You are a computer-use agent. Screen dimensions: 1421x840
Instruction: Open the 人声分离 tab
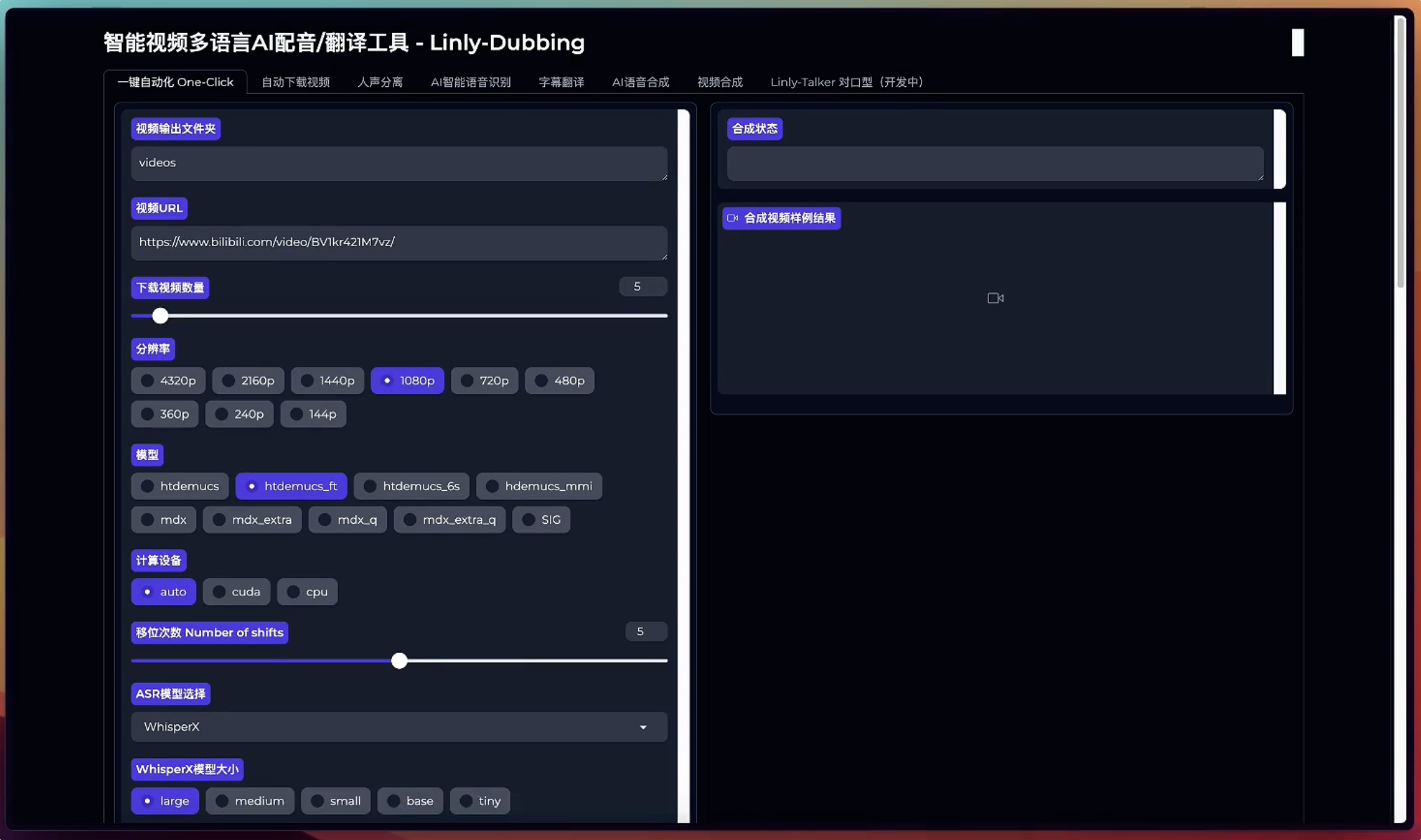tap(380, 82)
